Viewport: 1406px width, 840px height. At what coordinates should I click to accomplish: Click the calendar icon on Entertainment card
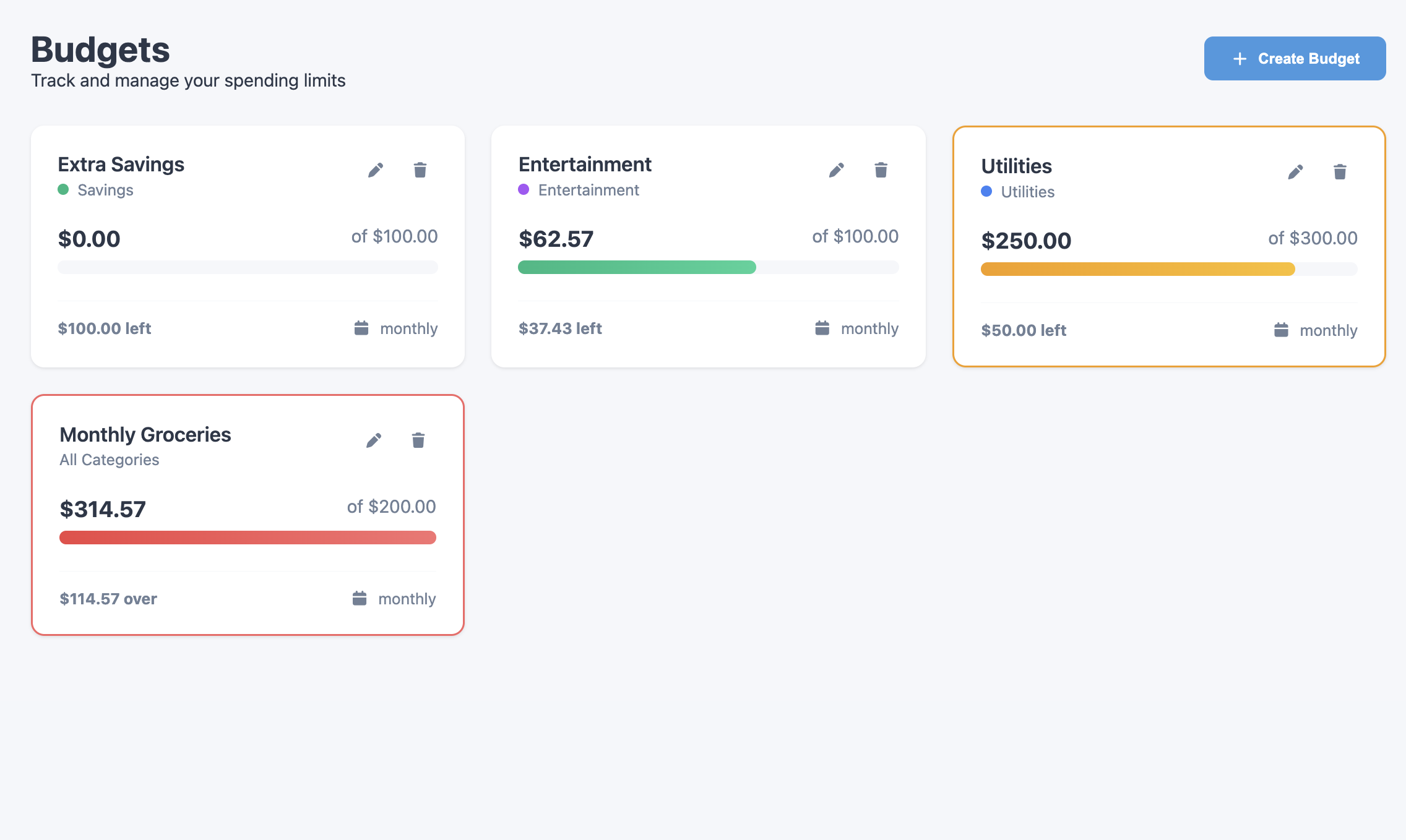tap(822, 328)
